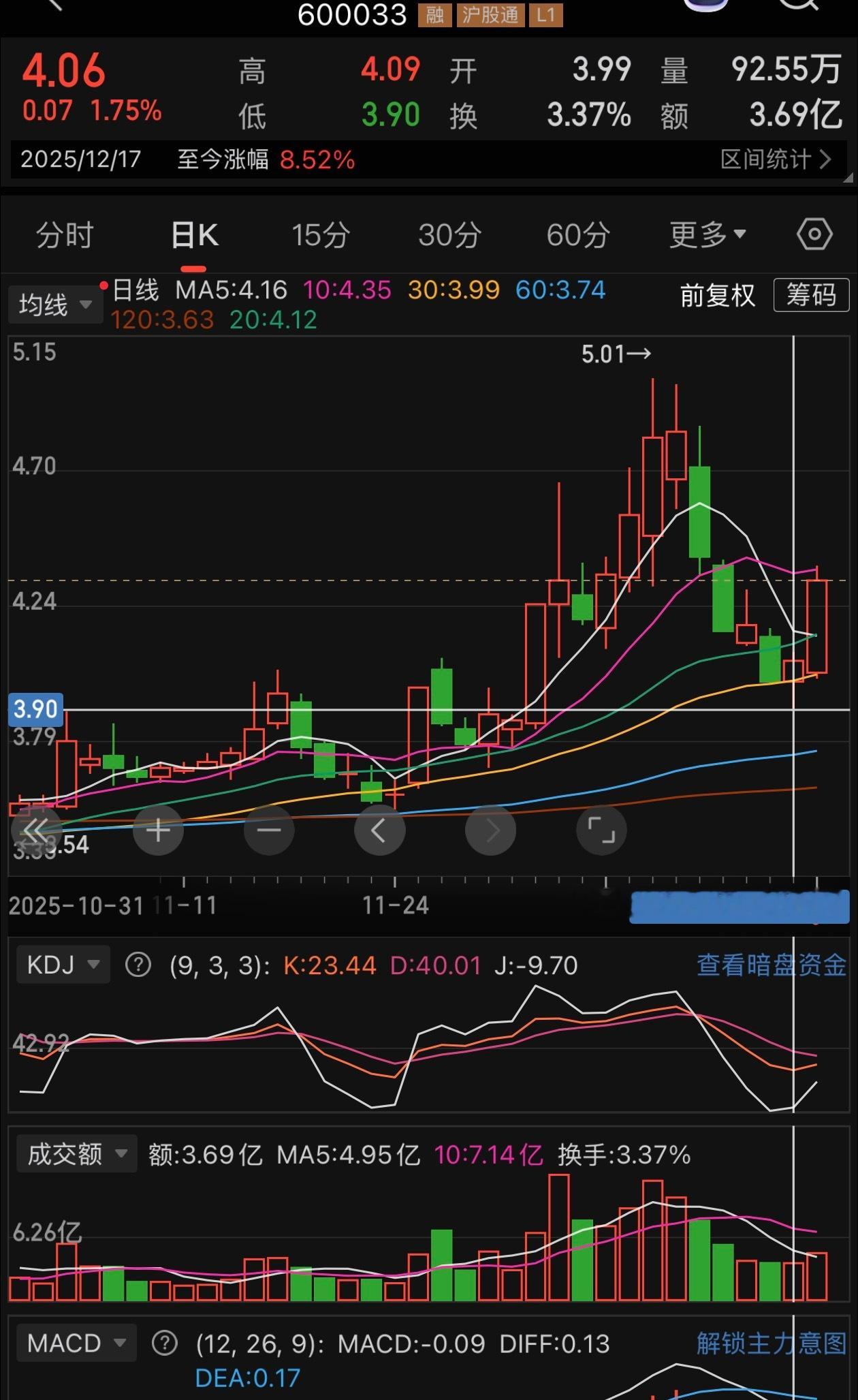Switch to 30分 chart tab
The image size is (858, 1400).
(x=449, y=236)
